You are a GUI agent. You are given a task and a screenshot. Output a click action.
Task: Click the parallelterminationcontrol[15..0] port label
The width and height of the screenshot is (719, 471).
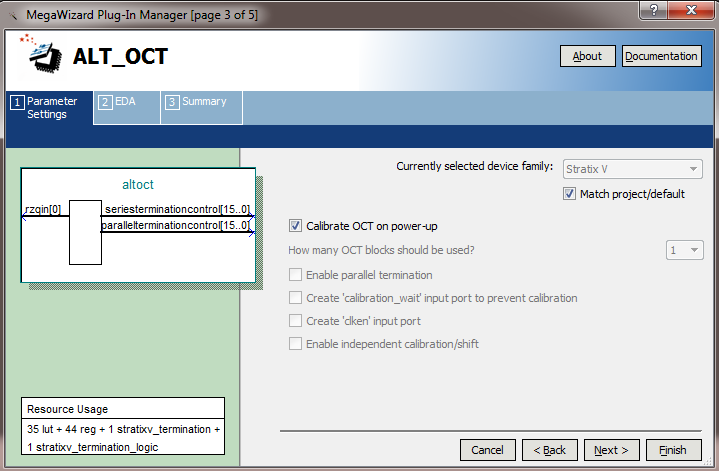(176, 225)
